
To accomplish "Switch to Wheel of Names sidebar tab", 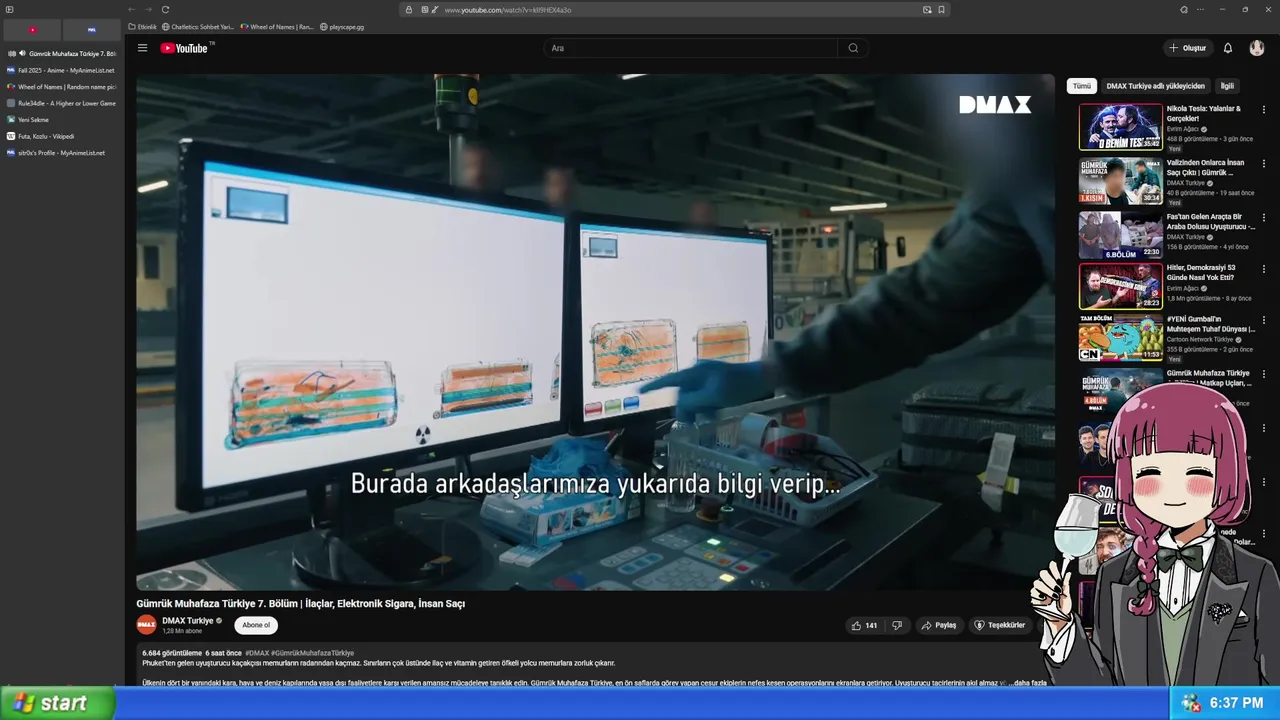I will (61, 87).
